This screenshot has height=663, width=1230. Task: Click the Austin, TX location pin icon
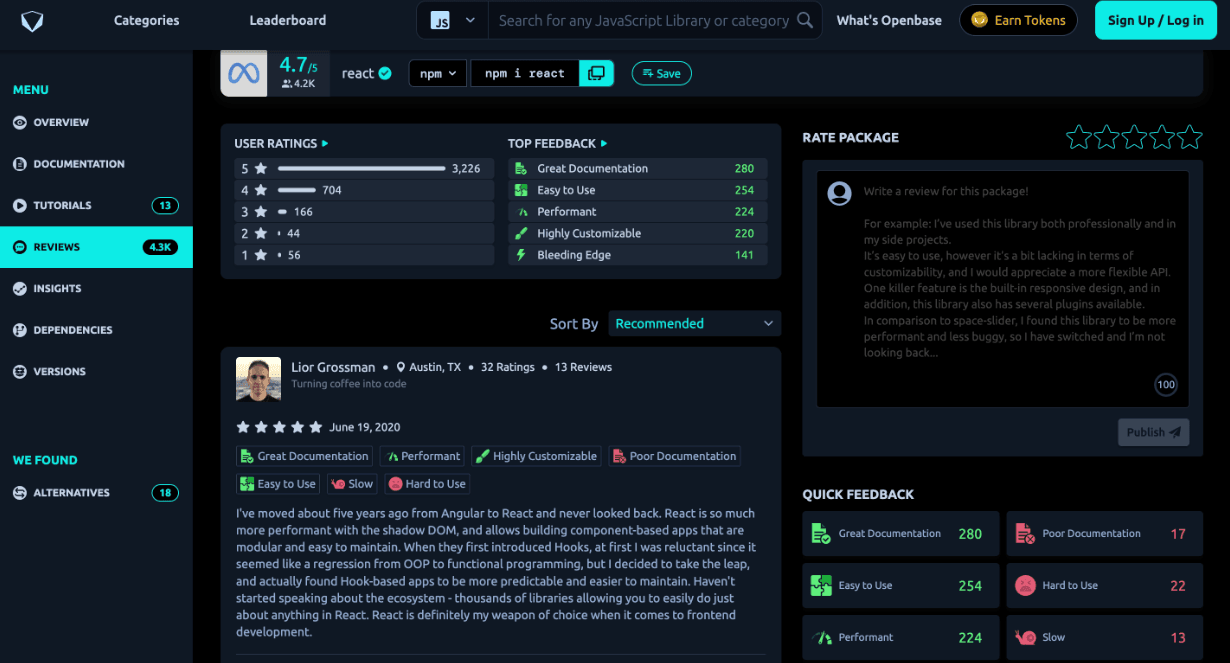pos(401,367)
